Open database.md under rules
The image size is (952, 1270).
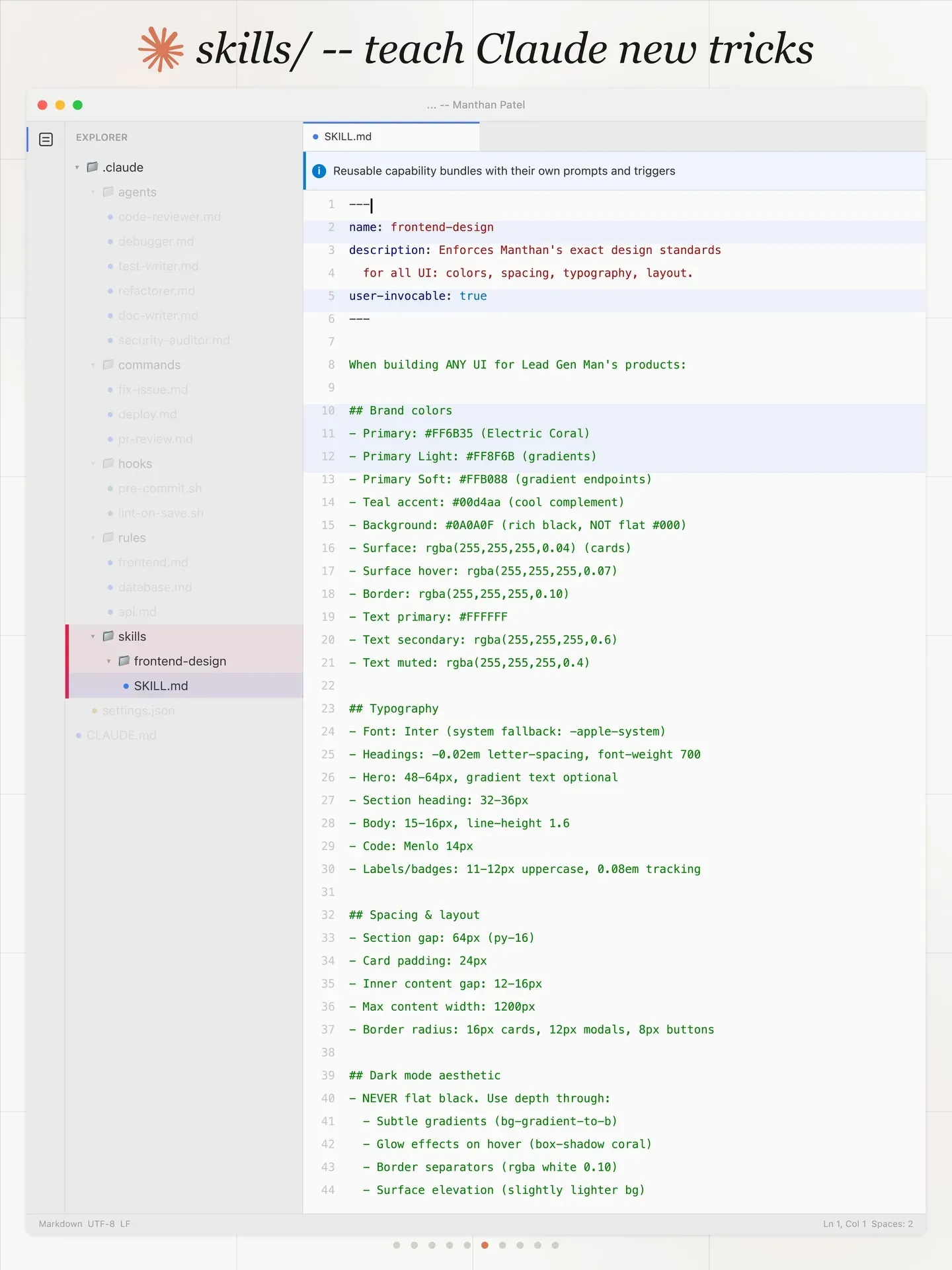click(x=155, y=587)
